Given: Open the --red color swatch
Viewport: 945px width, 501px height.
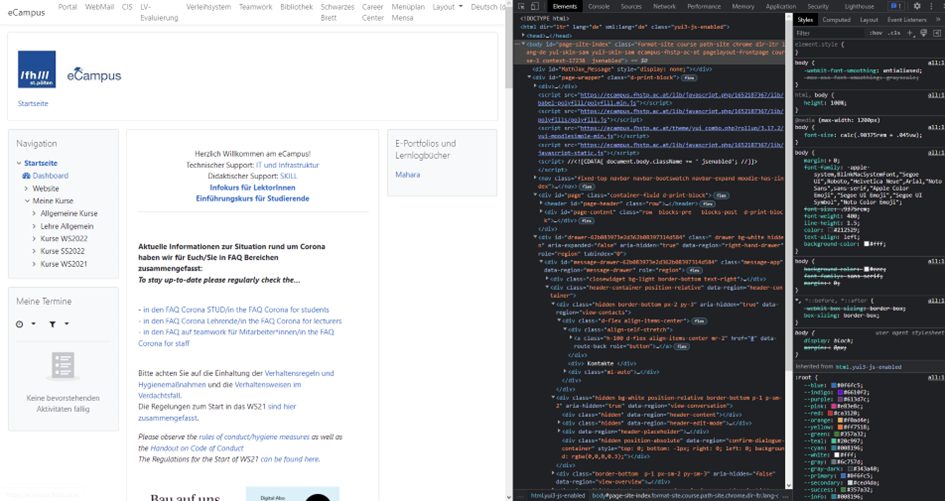Looking at the screenshot, I should 831,413.
